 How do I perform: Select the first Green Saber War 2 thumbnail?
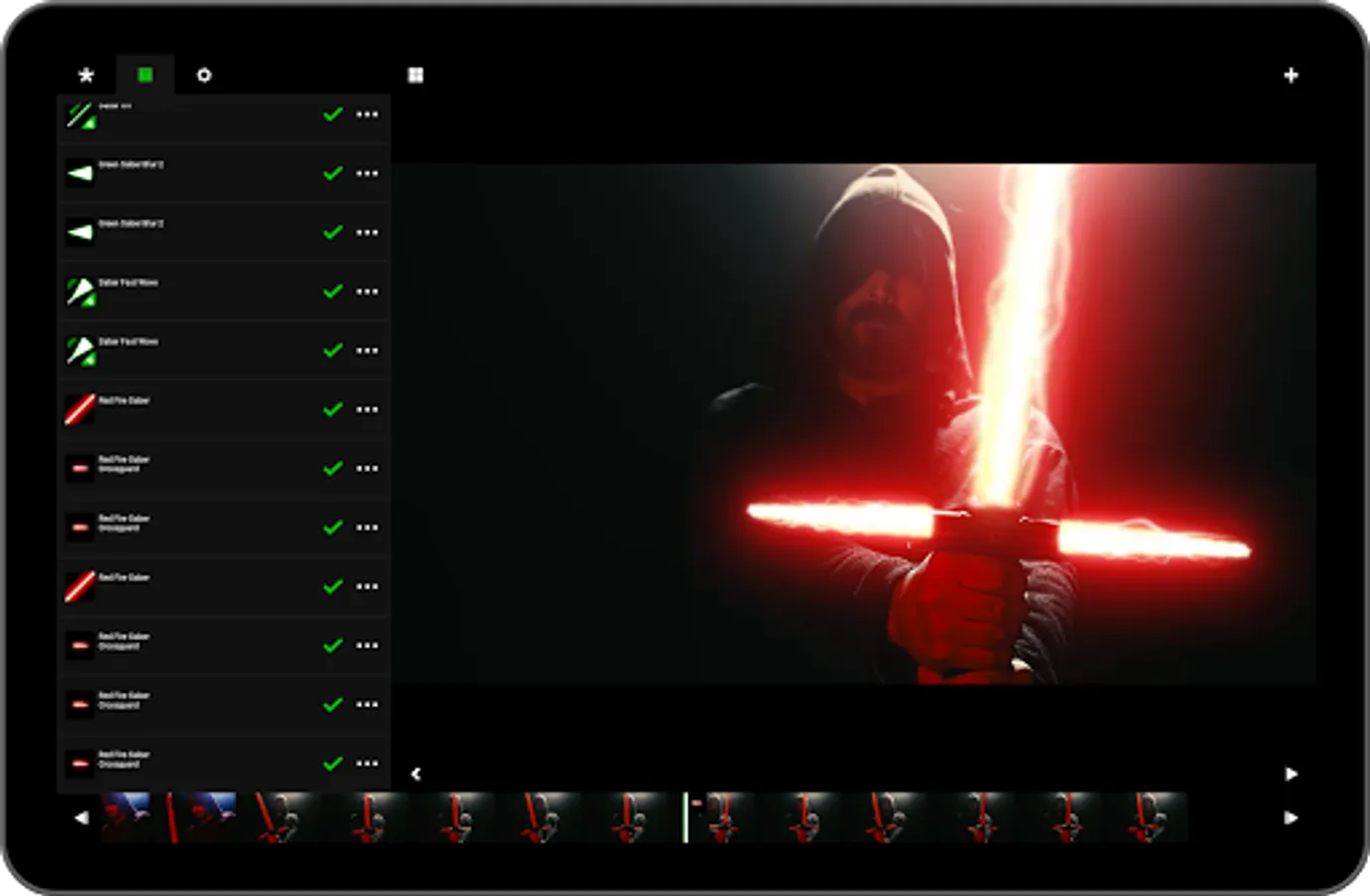pos(81,173)
